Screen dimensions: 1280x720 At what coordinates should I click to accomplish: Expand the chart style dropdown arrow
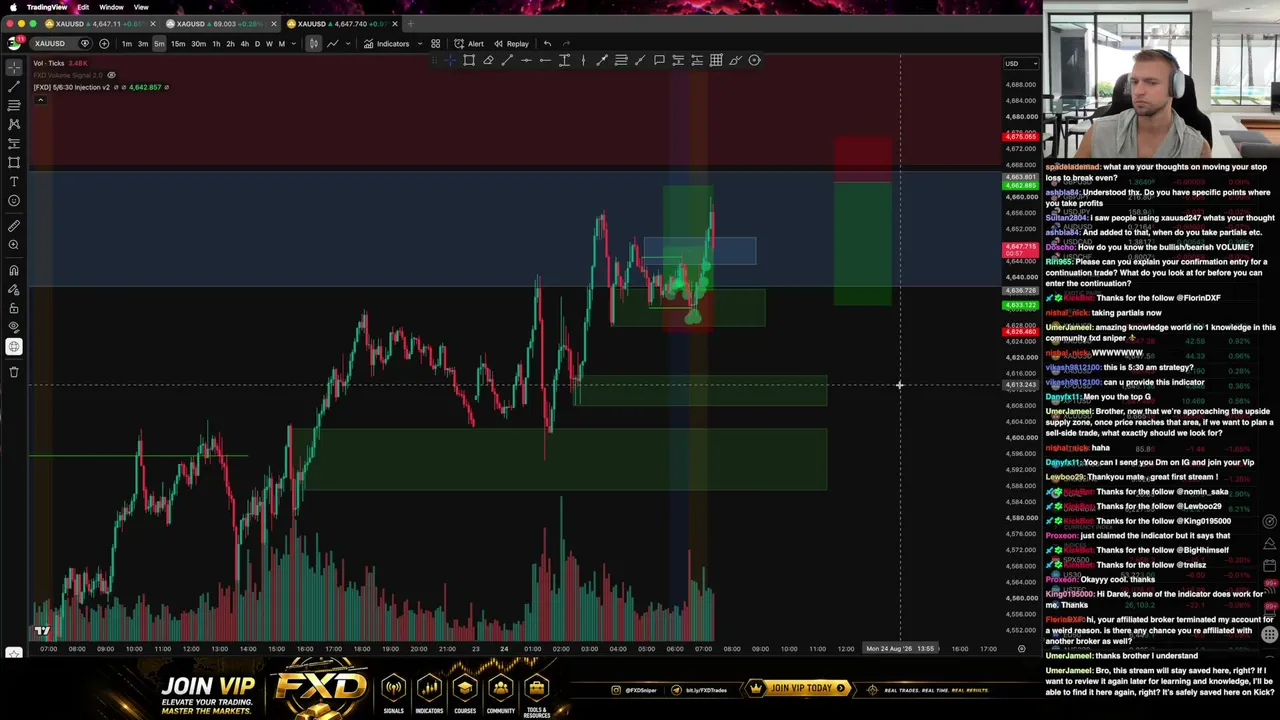tap(348, 44)
